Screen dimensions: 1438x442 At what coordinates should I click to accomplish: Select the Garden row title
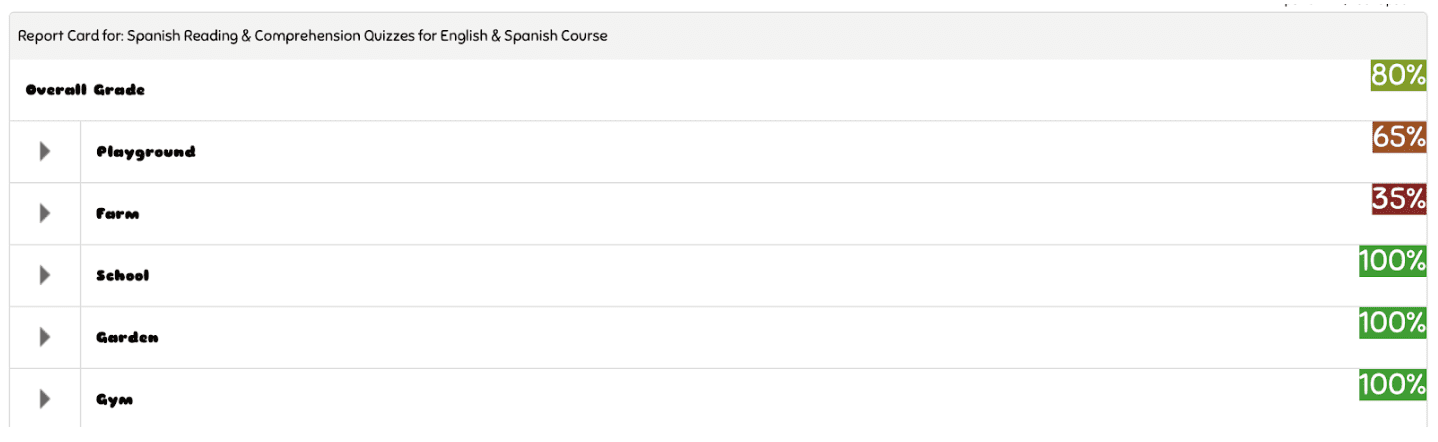127,337
